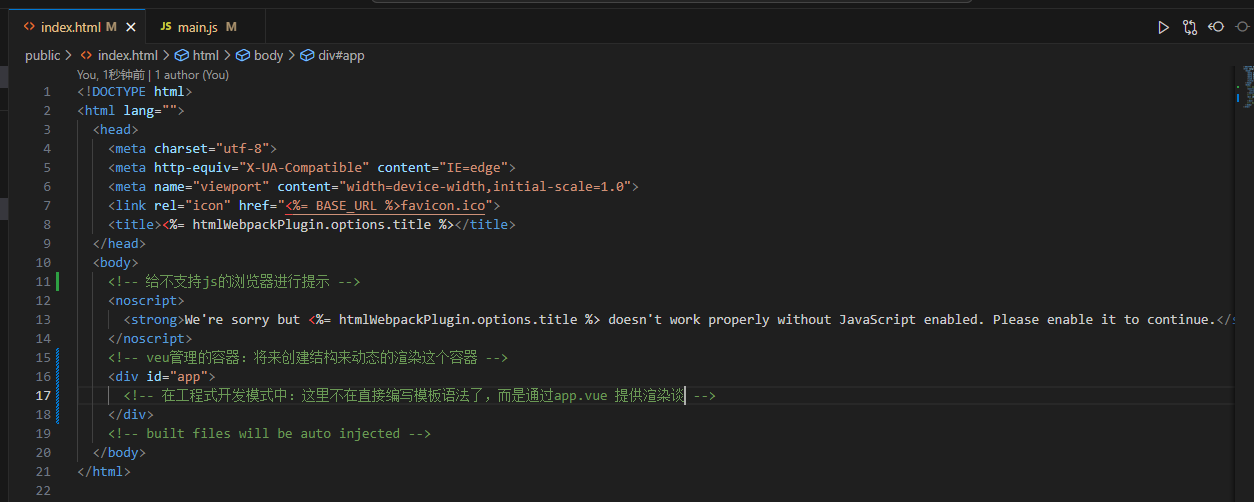Open the div#app breadcrumb symbol
Screen dimensions: 1254x502
(x=341, y=55)
